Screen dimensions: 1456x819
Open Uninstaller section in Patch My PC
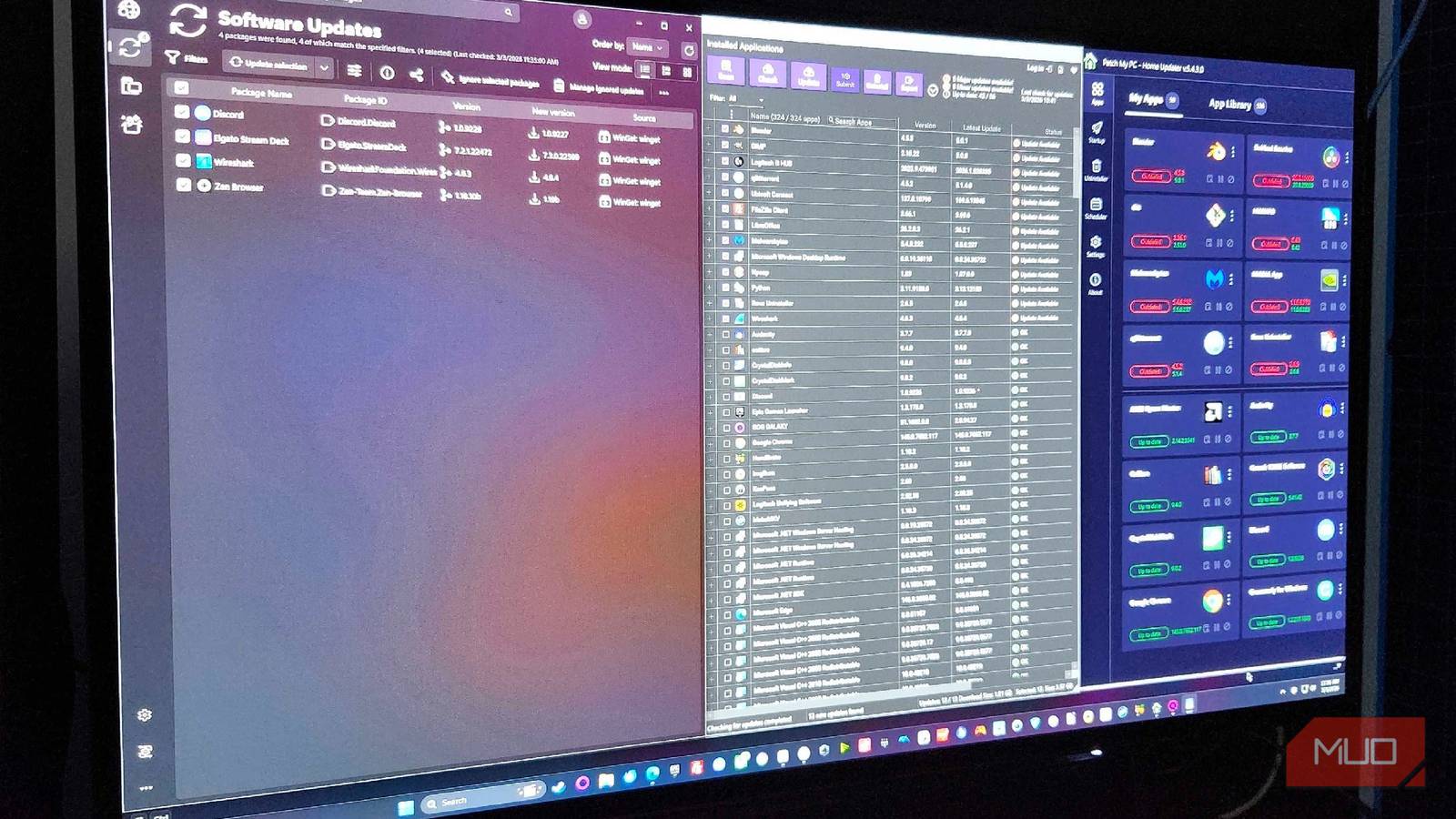[1096, 170]
